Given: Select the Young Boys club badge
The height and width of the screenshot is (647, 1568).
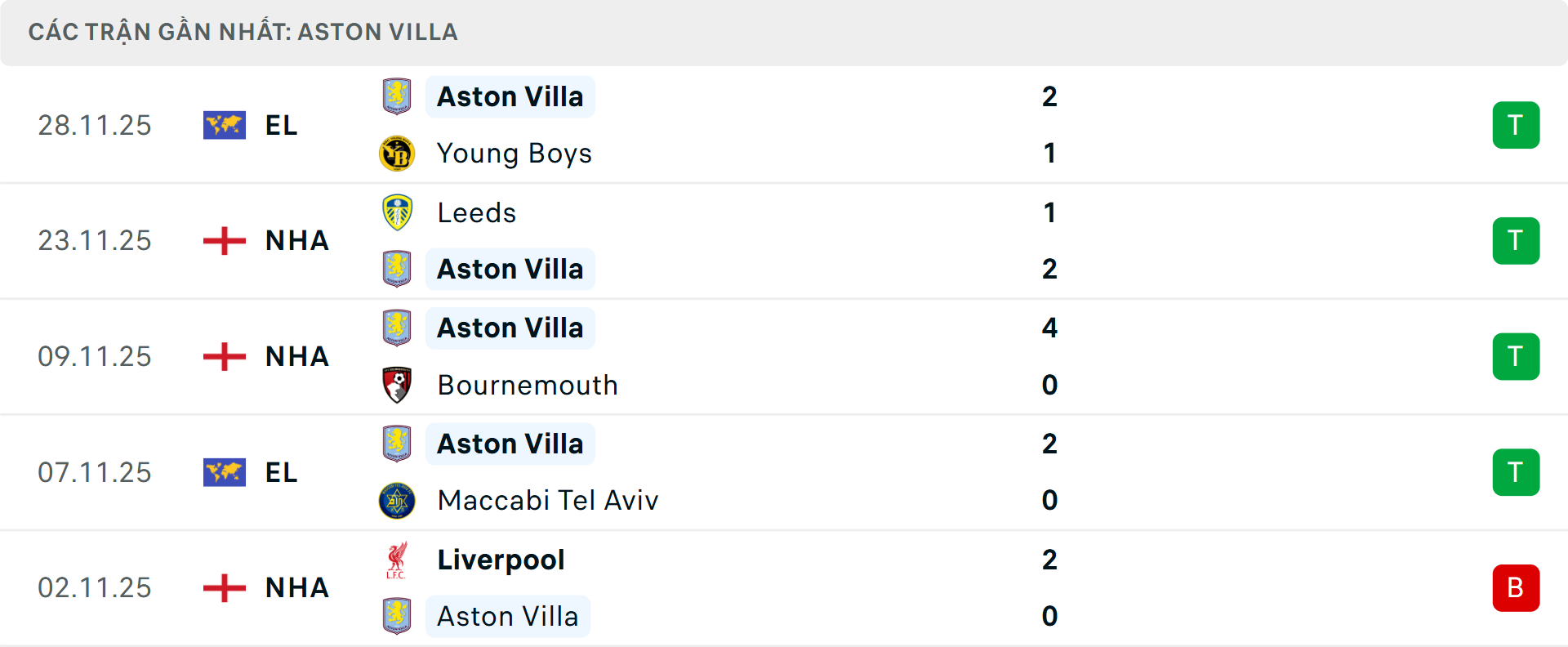Looking at the screenshot, I should pyautogui.click(x=397, y=153).
